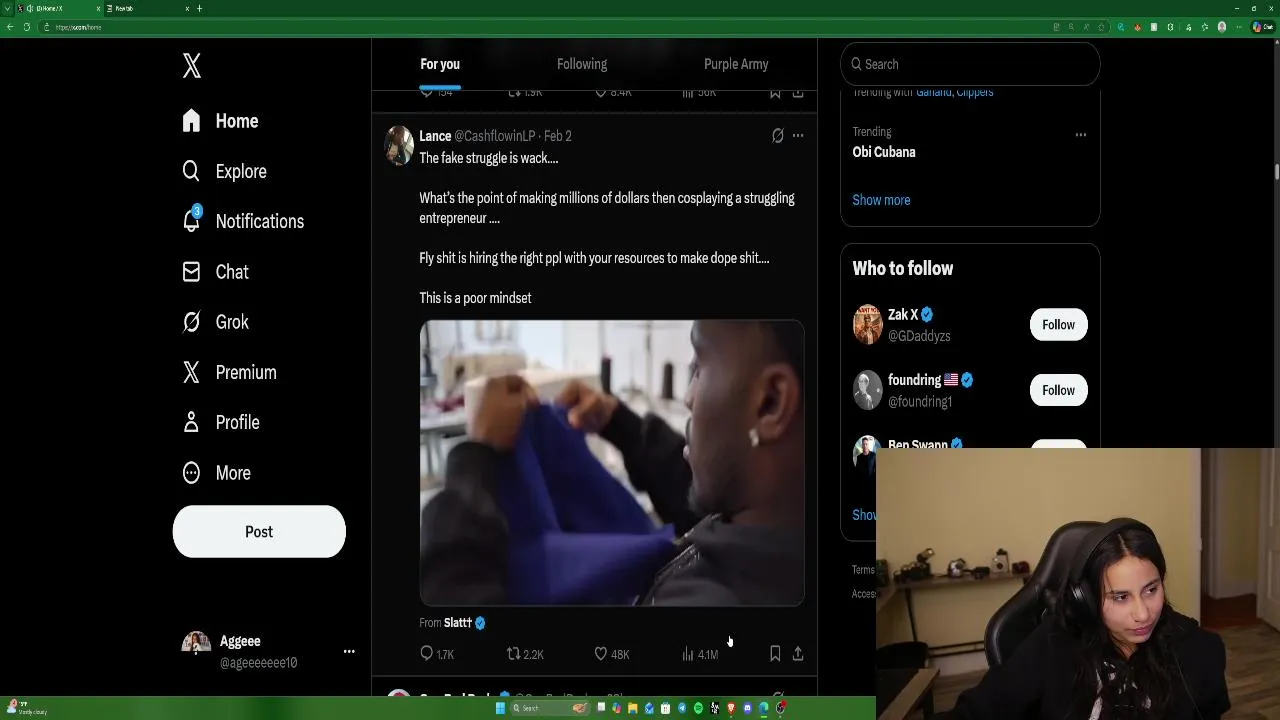Open Aggeee account options ellipsis
This screenshot has height=720, width=1280.
[349, 651]
